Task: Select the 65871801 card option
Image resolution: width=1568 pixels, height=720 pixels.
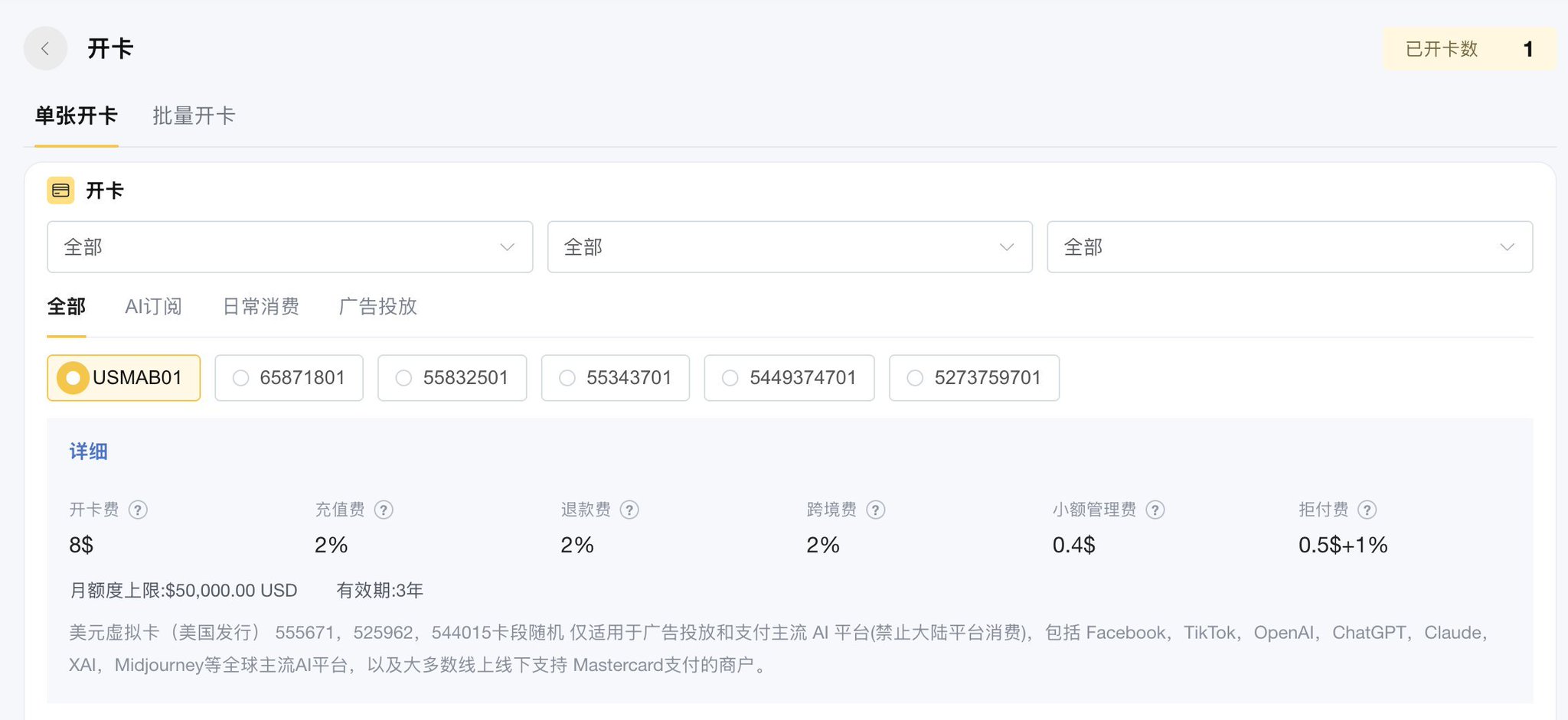Action: tap(289, 378)
